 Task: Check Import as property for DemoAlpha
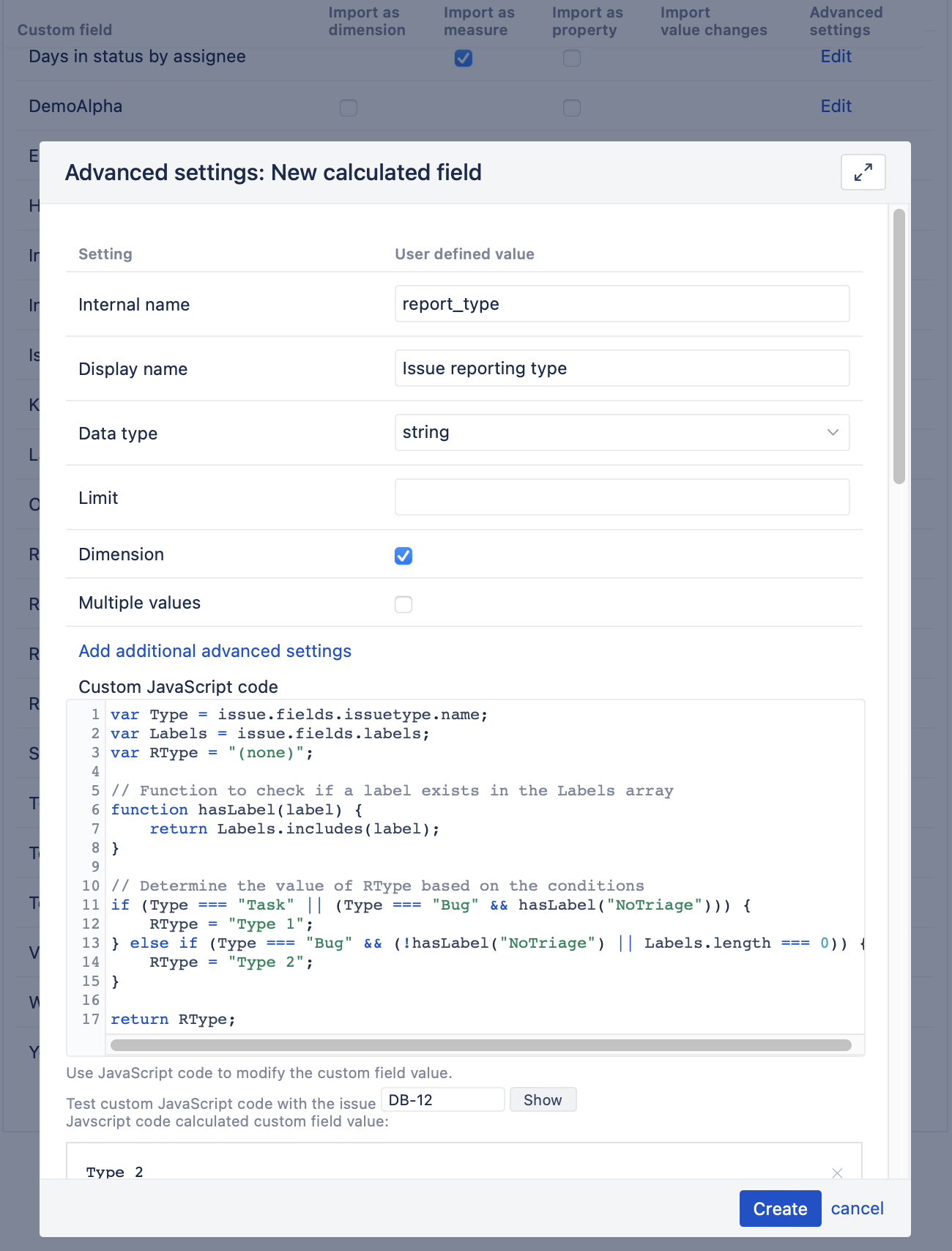(572, 108)
